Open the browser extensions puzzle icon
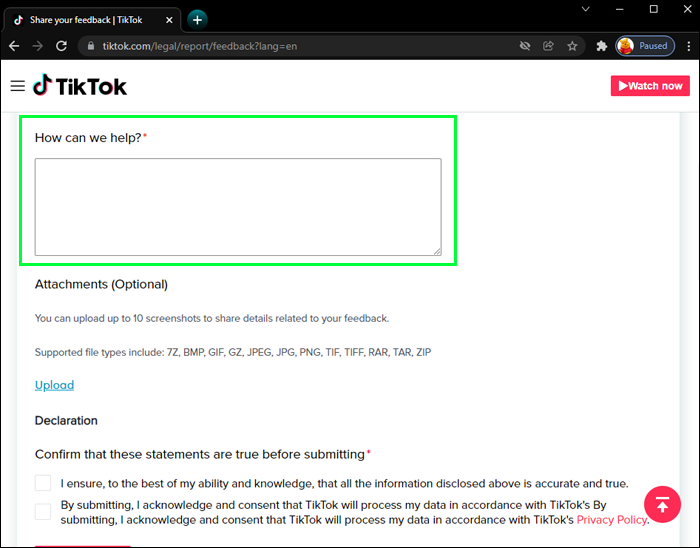 point(602,46)
